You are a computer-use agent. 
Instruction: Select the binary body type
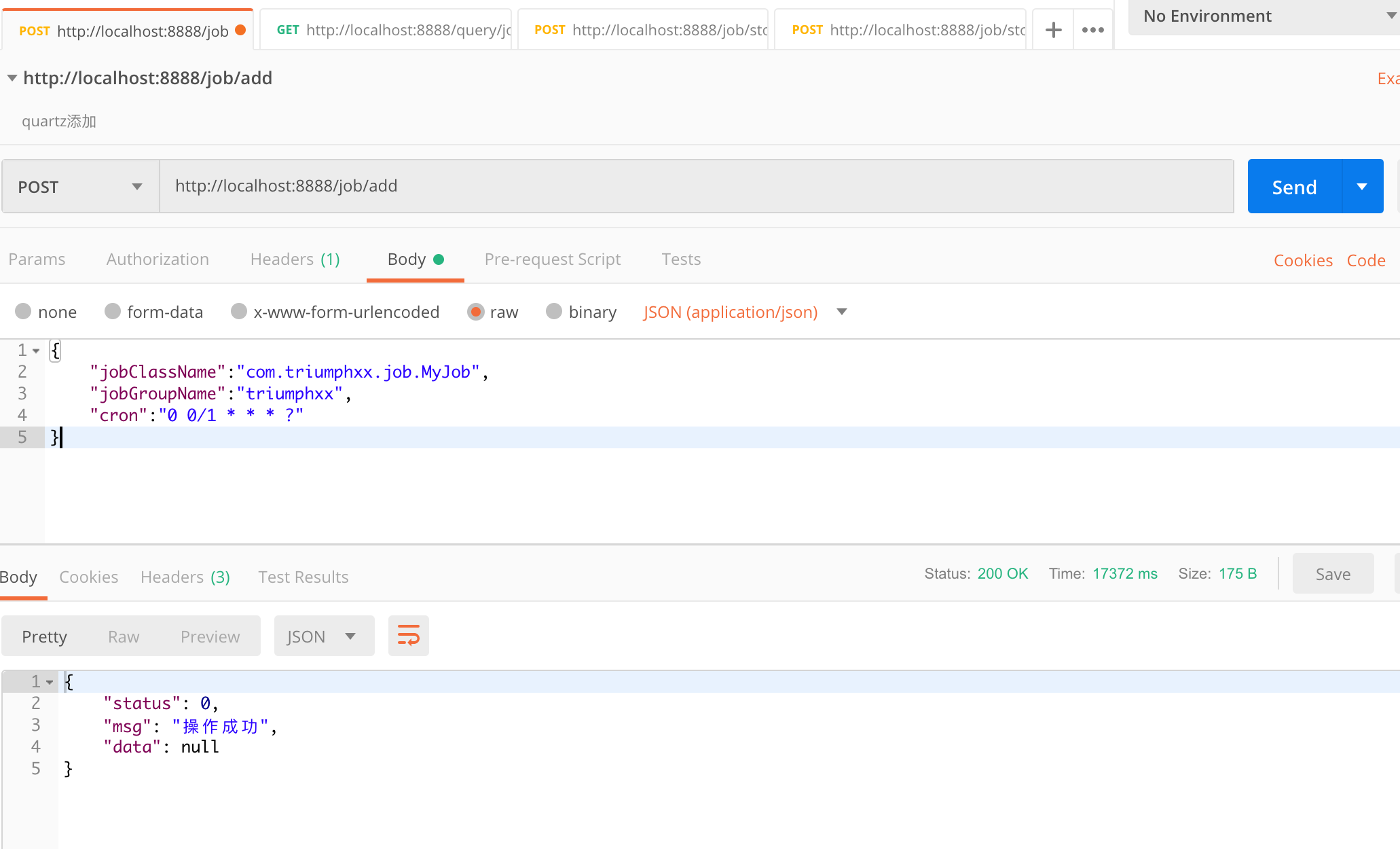pyautogui.click(x=582, y=312)
